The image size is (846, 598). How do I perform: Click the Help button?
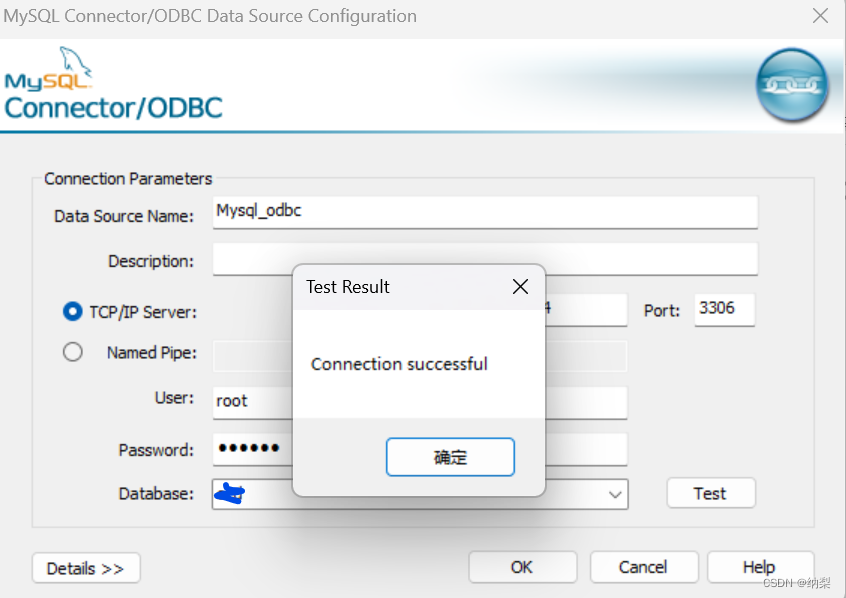(x=760, y=567)
